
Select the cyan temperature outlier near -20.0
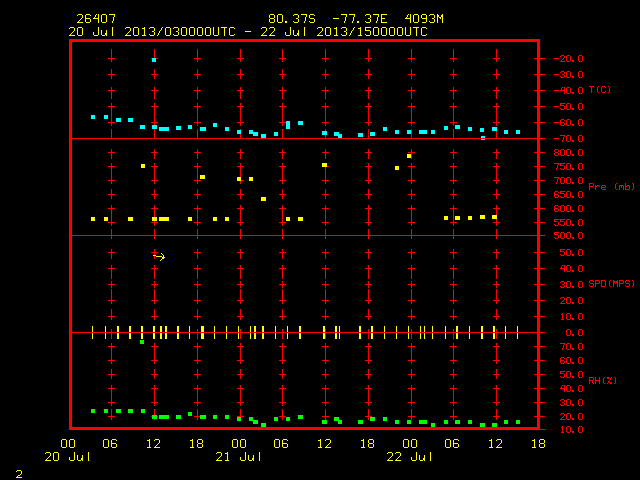click(x=154, y=60)
